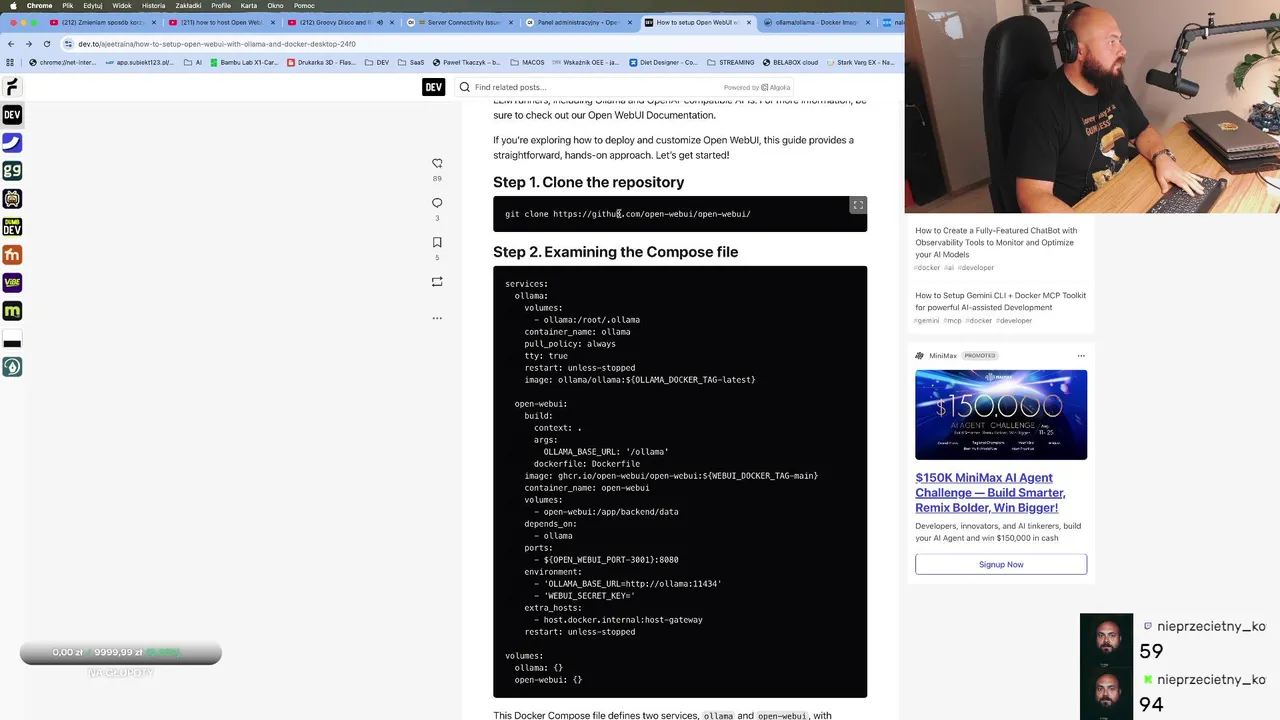
Task: Open '$150K MiniMax AI Agent Challenge' headline link
Action: point(990,493)
